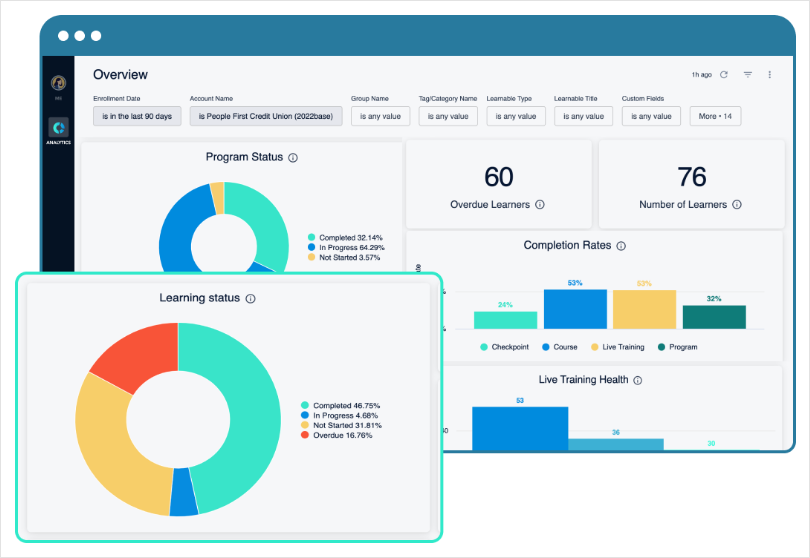Click the small blue In Progress segment in Learning status
Image resolution: width=810 pixels, height=558 pixels.
click(184, 492)
